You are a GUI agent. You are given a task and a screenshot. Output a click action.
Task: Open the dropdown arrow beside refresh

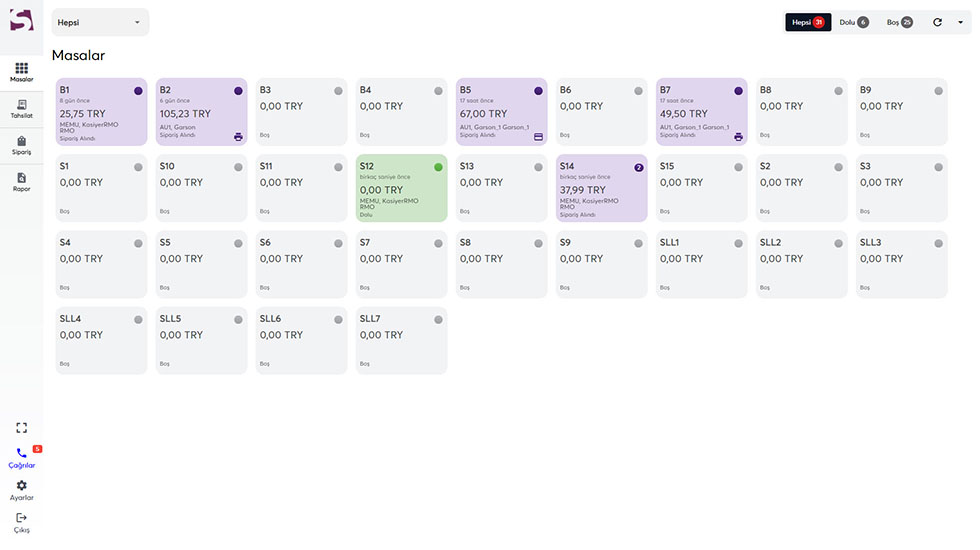point(961,22)
